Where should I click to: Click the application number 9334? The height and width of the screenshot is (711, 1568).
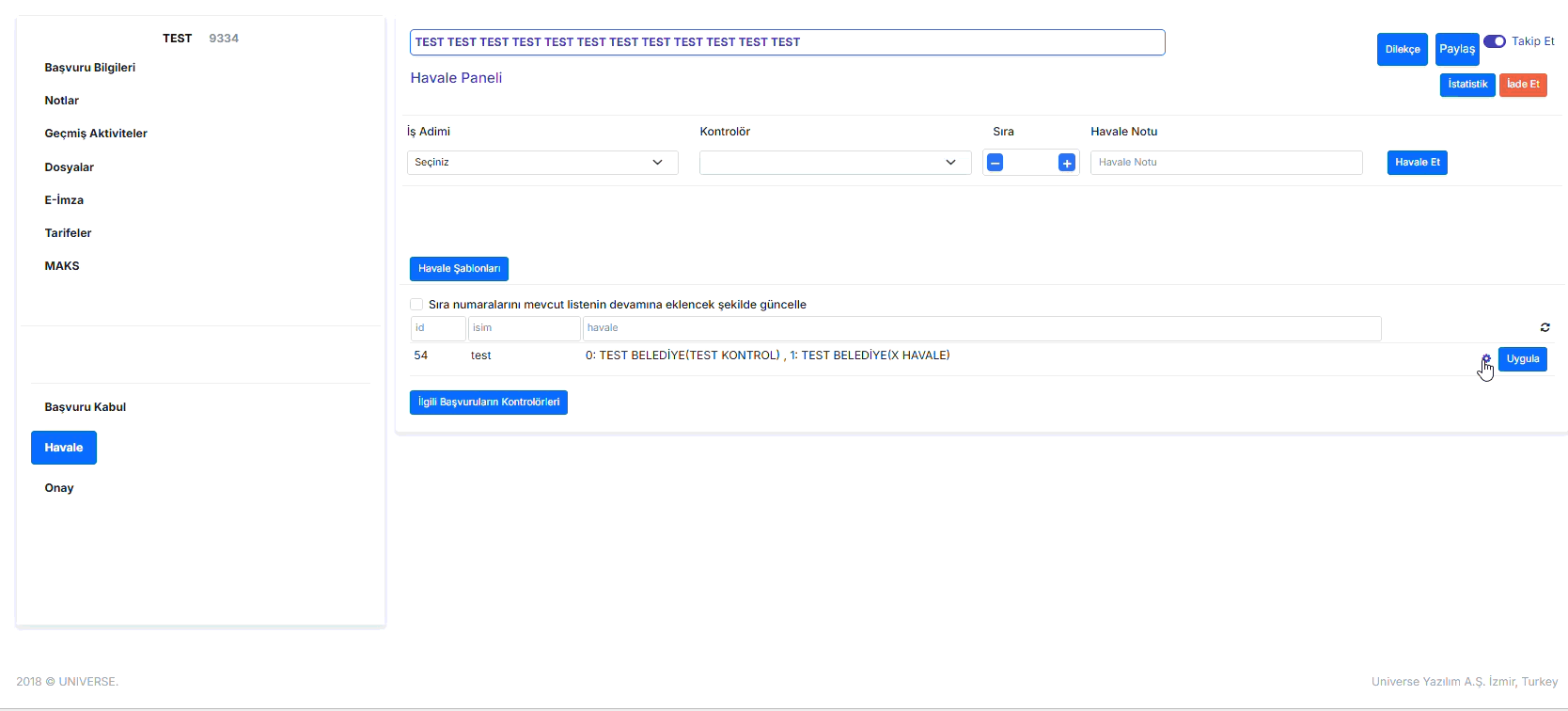pyautogui.click(x=224, y=39)
